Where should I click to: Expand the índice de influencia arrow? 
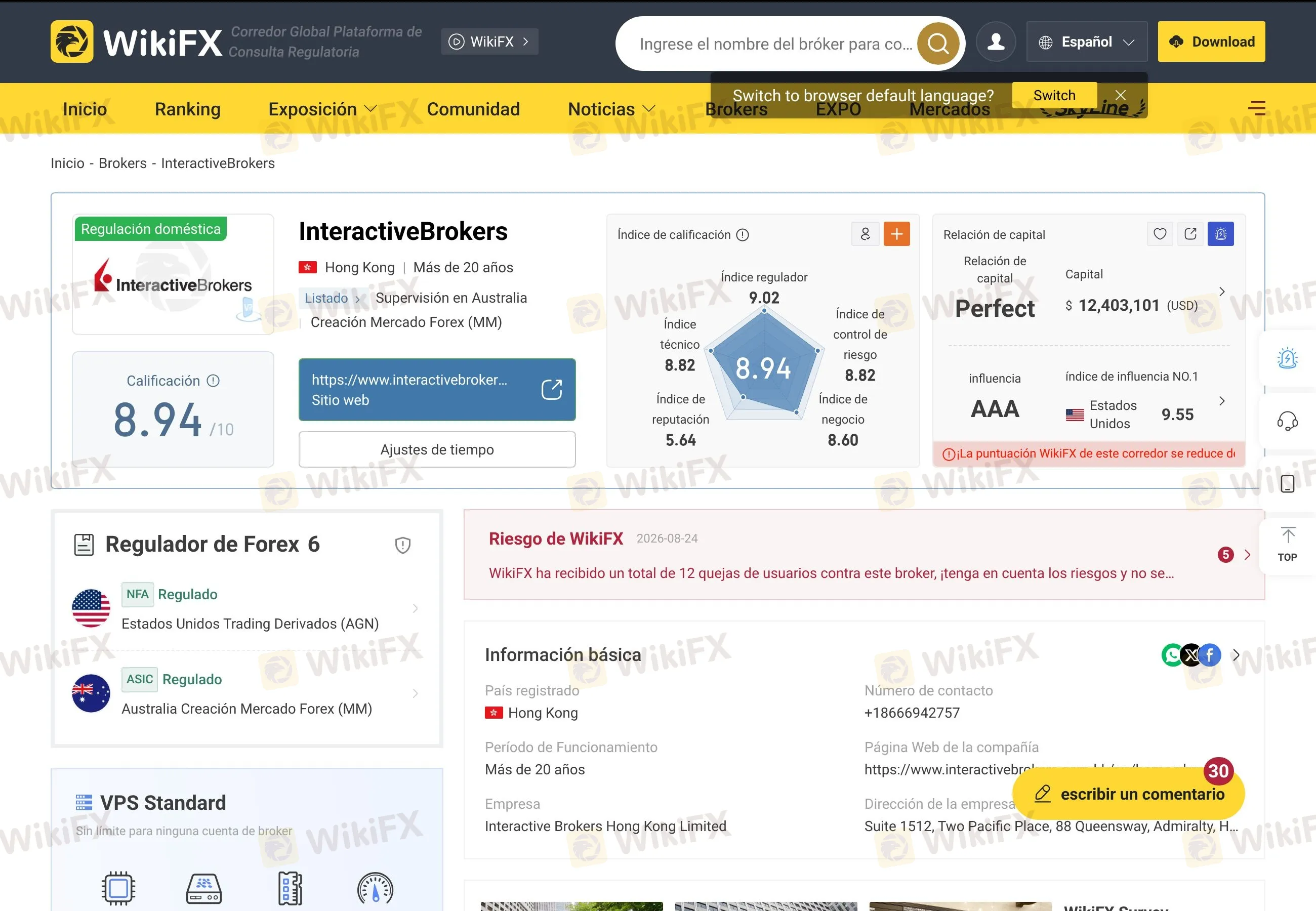[x=1222, y=401]
